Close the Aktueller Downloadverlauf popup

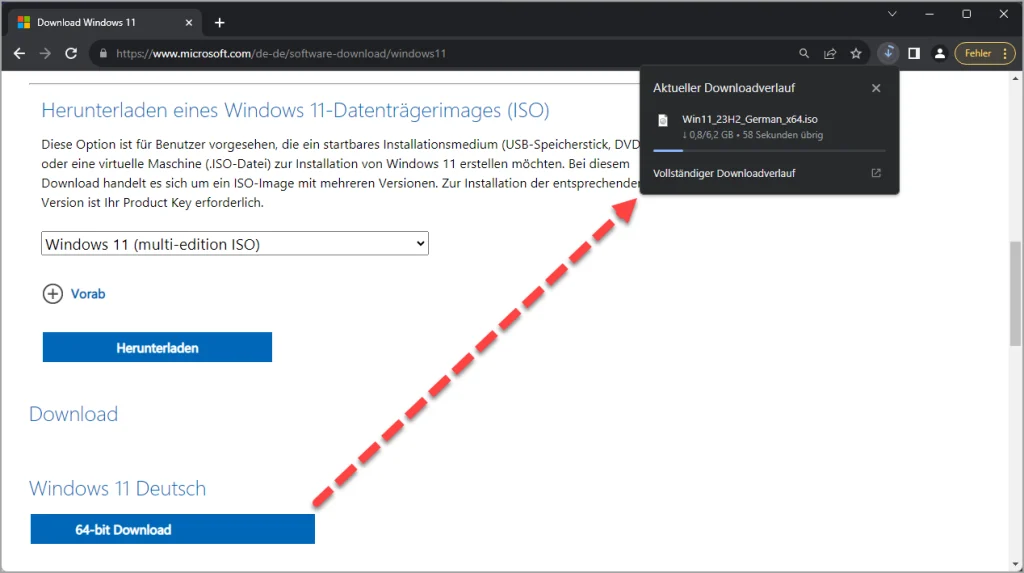[876, 88]
